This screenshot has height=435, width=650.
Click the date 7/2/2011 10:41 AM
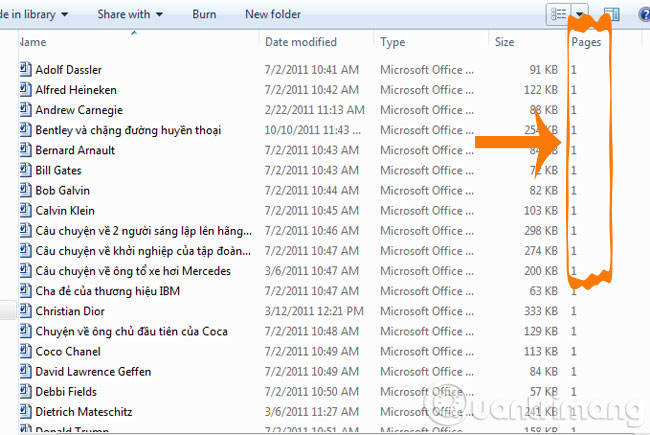(x=312, y=70)
